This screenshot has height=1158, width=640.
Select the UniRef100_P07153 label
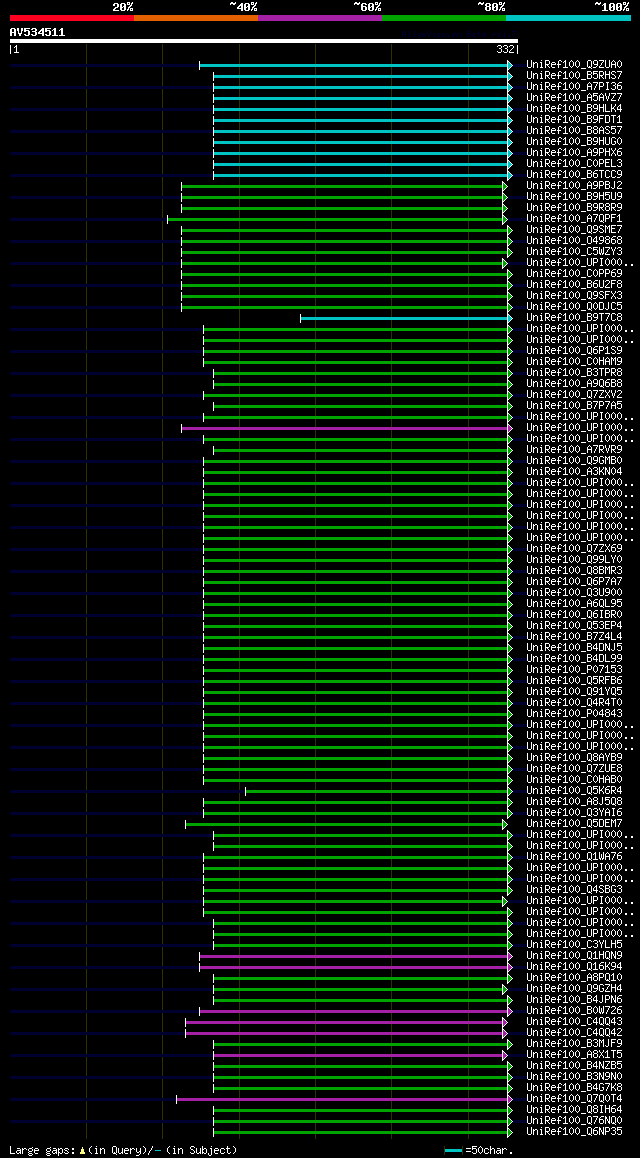(x=574, y=671)
